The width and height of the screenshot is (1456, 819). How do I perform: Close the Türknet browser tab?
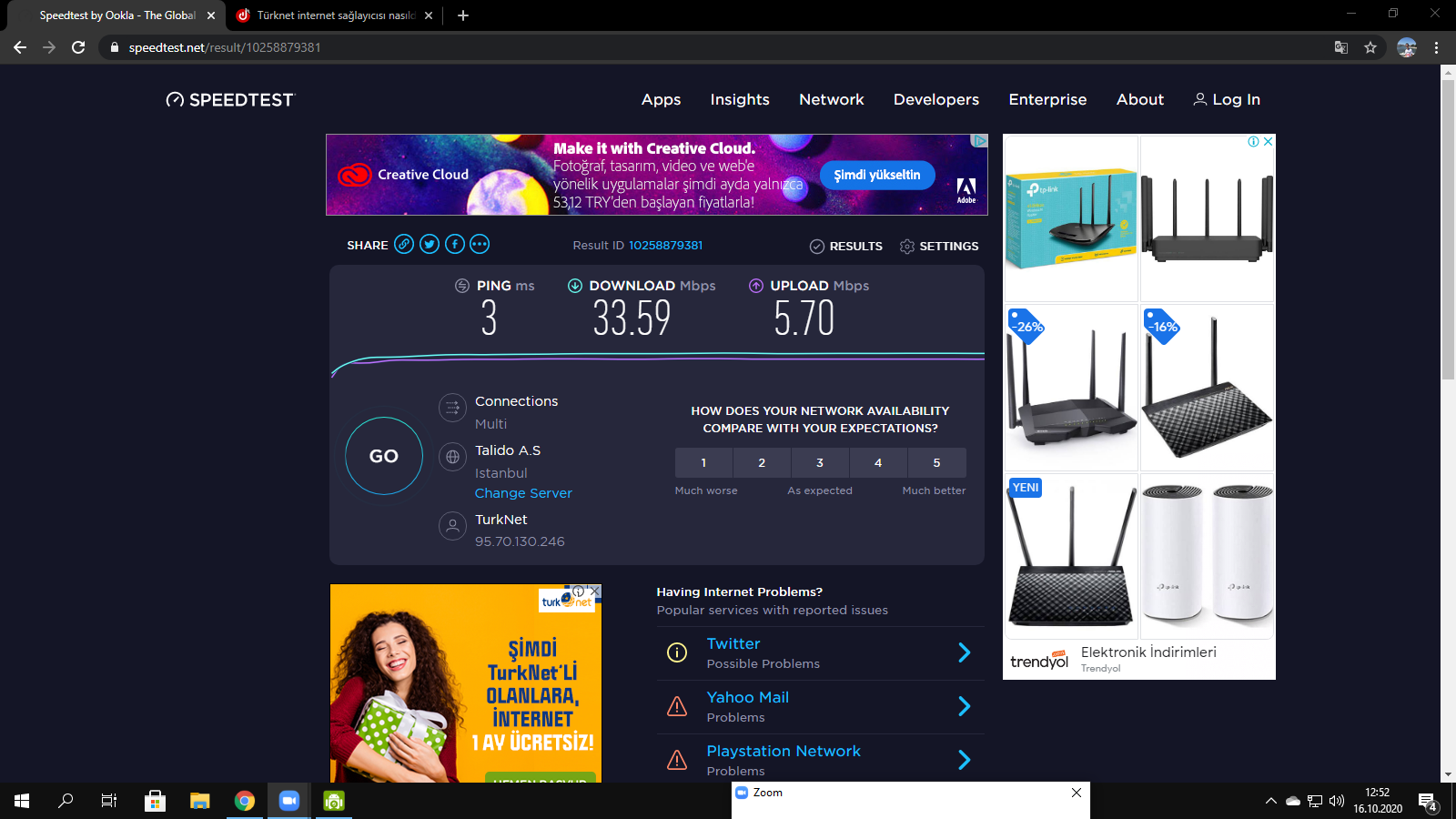(x=429, y=15)
